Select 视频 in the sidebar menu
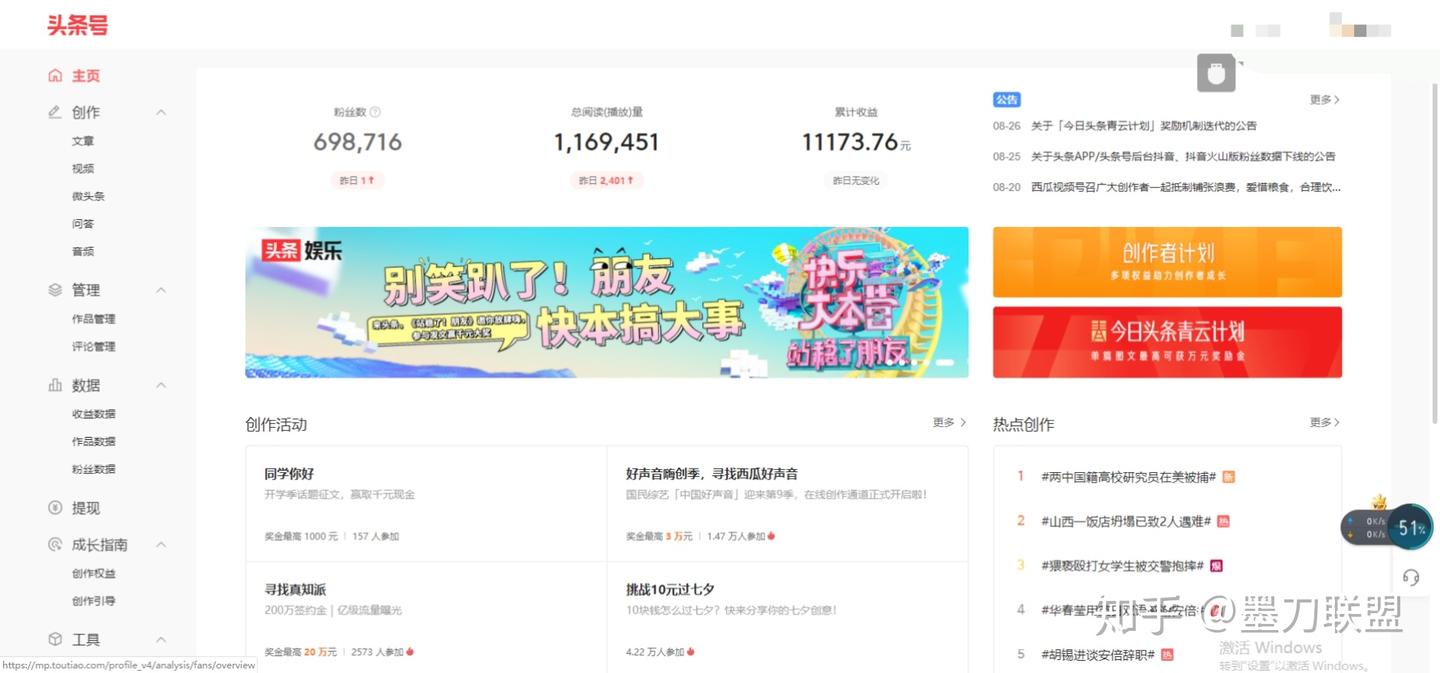The image size is (1440, 673). click(x=83, y=167)
